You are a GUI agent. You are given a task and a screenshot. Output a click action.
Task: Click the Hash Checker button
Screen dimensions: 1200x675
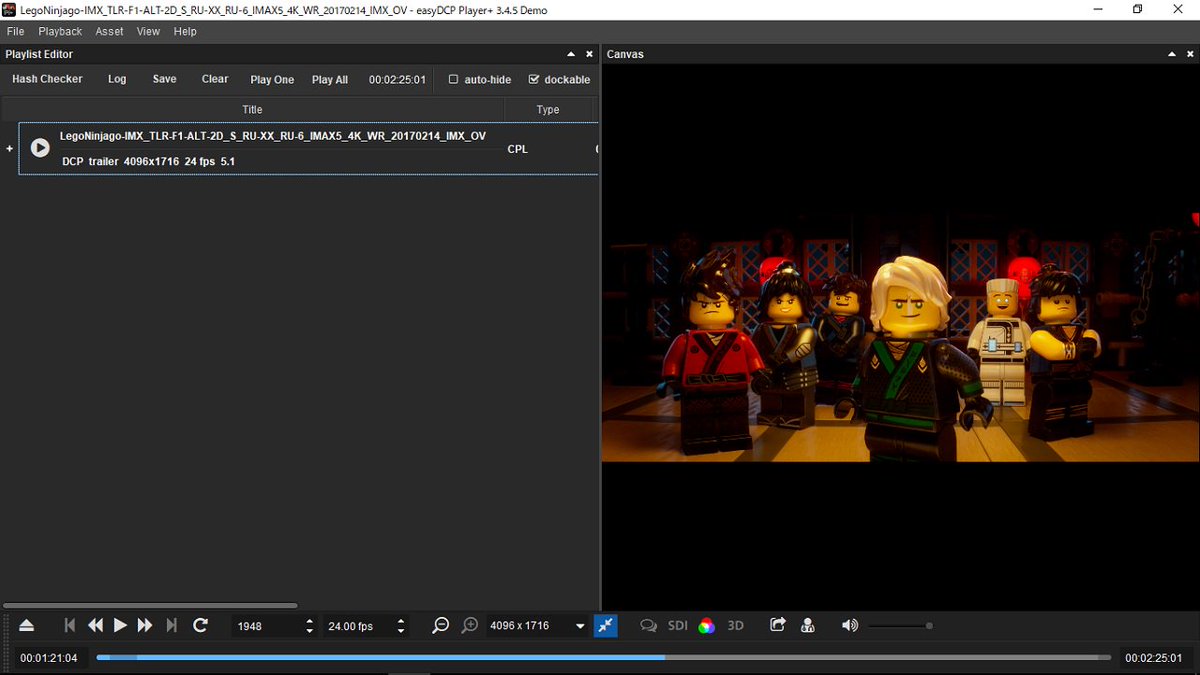[x=47, y=79]
